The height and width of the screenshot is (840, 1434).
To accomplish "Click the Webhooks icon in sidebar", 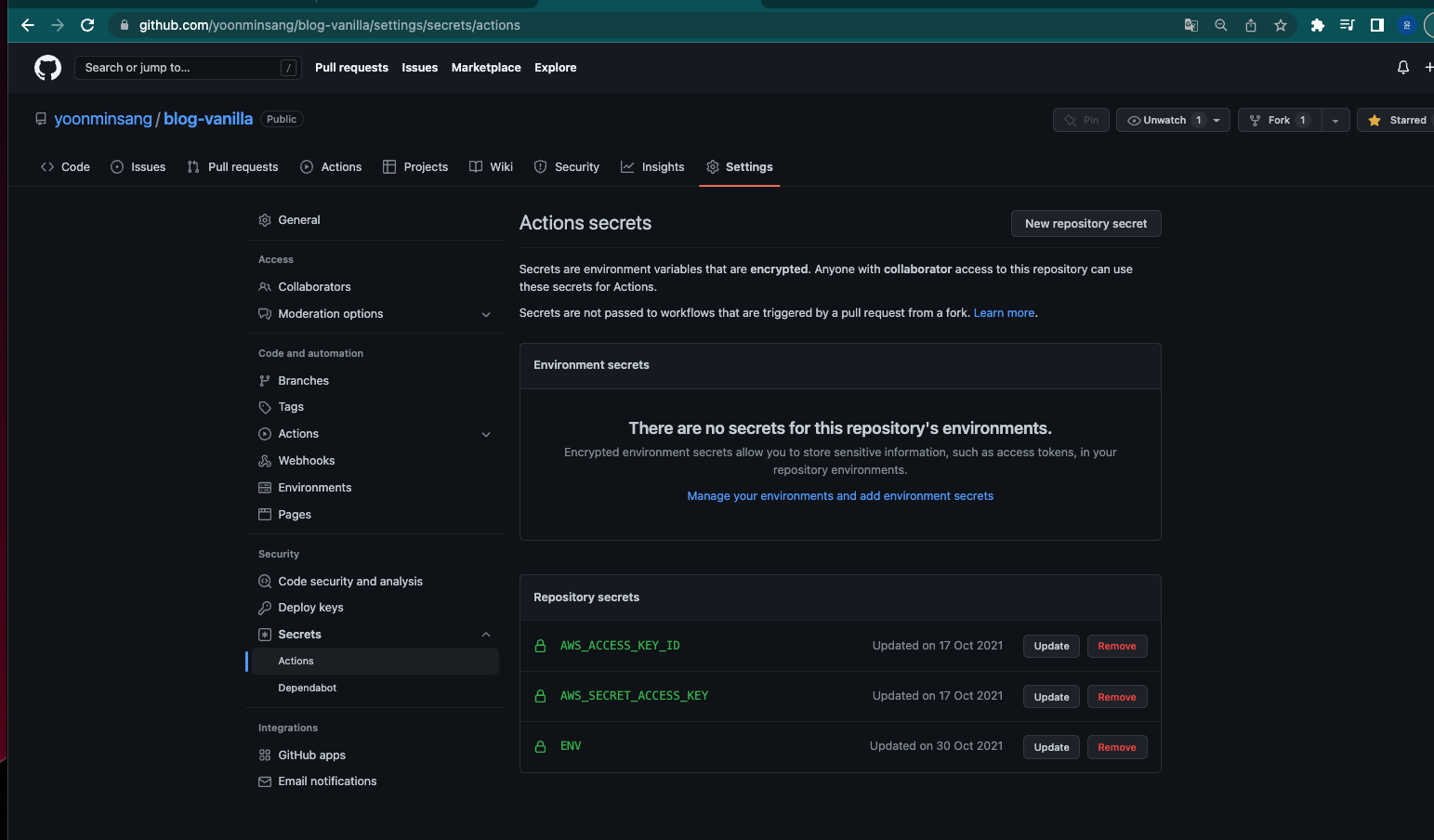I will (265, 461).
